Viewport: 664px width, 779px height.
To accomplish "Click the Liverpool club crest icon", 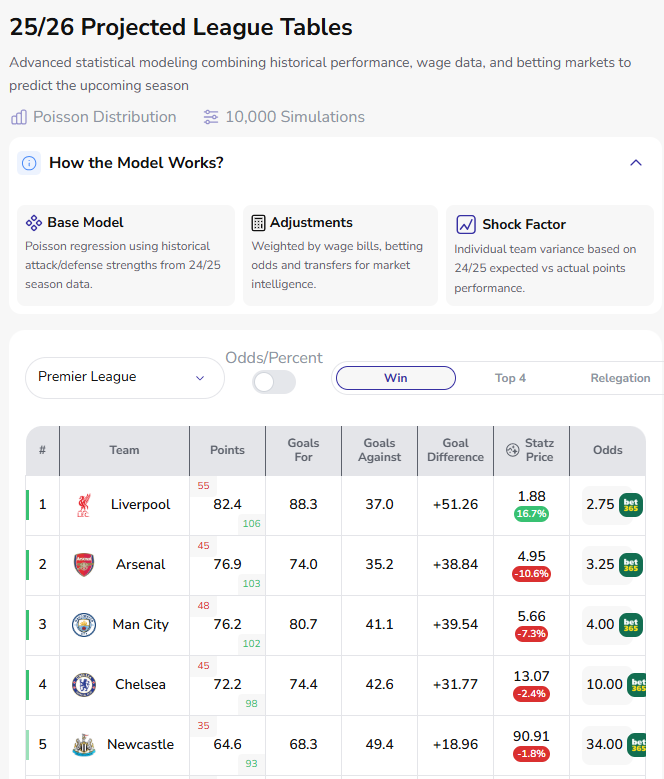I will (83, 505).
